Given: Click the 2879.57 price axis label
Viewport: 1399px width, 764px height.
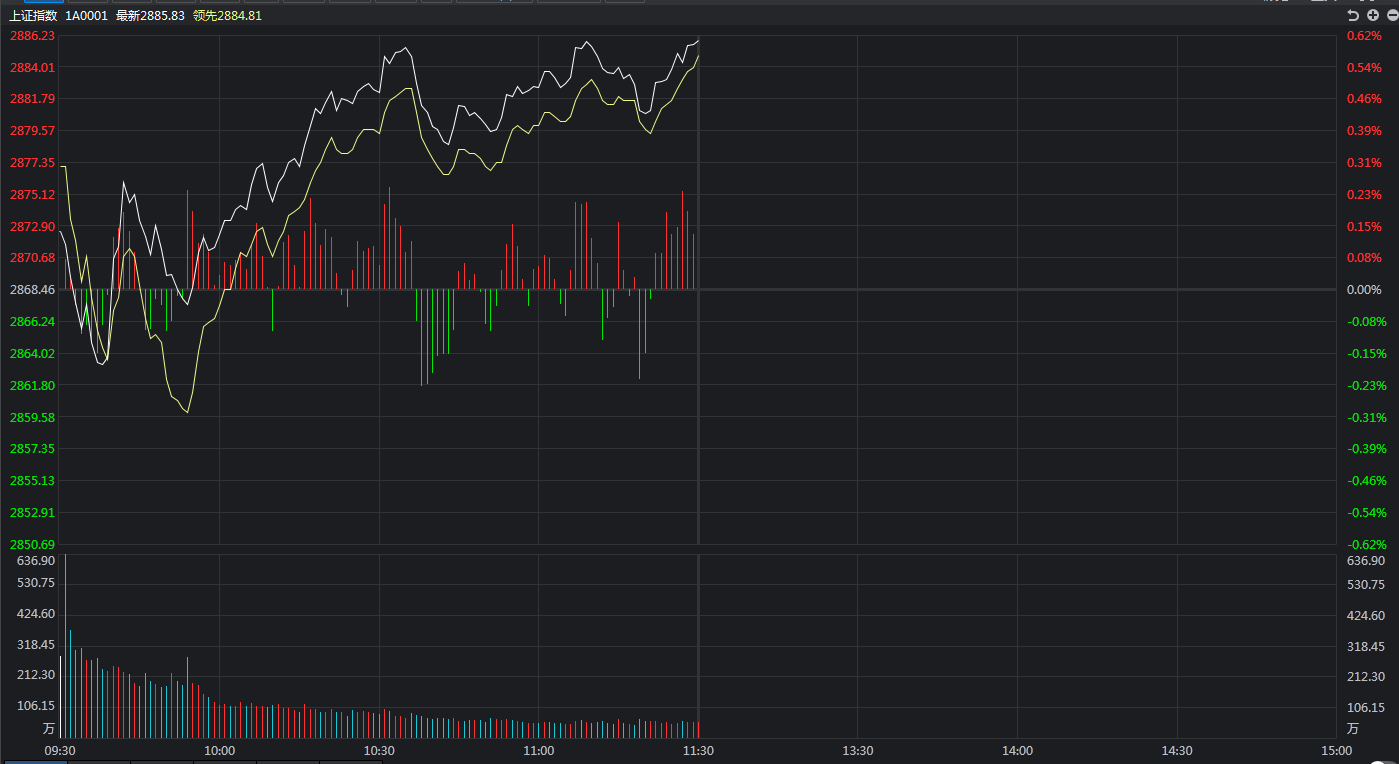Looking at the screenshot, I should click(32, 131).
